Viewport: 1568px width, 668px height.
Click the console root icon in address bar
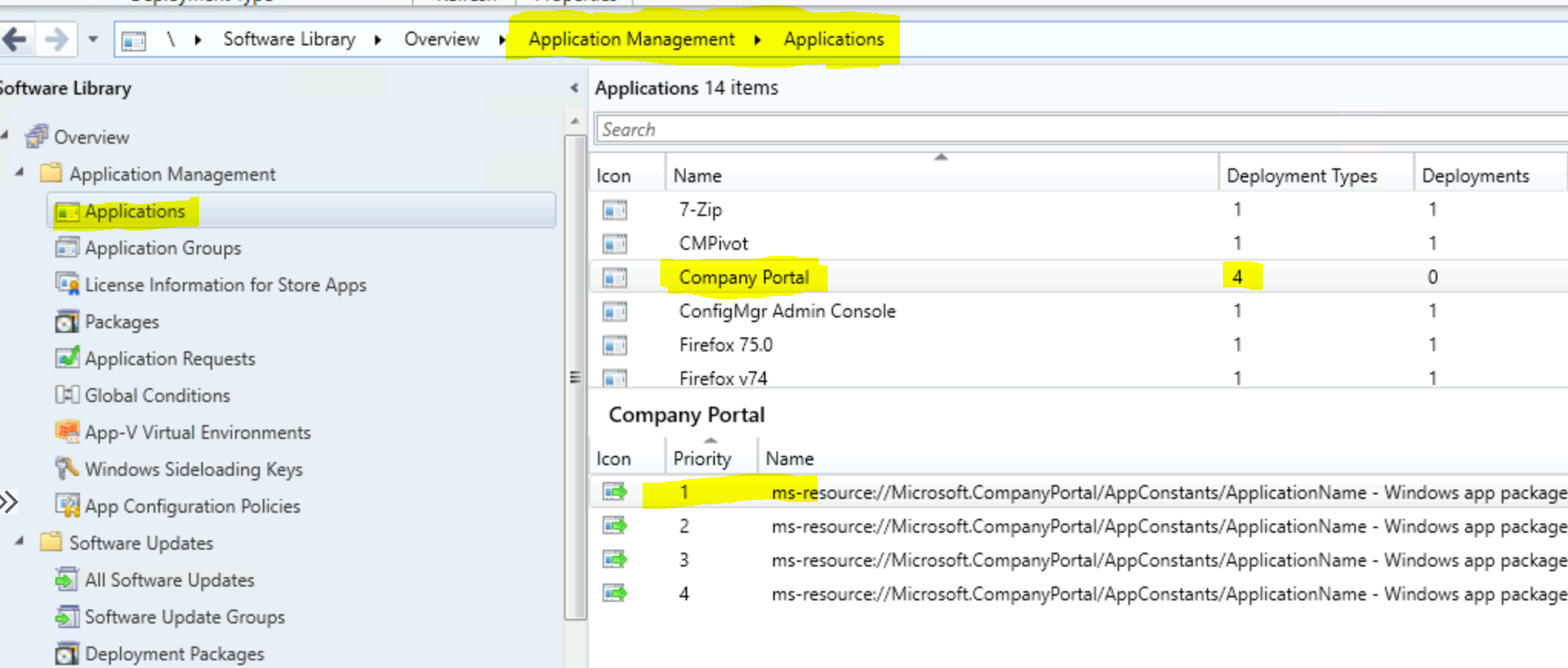134,40
